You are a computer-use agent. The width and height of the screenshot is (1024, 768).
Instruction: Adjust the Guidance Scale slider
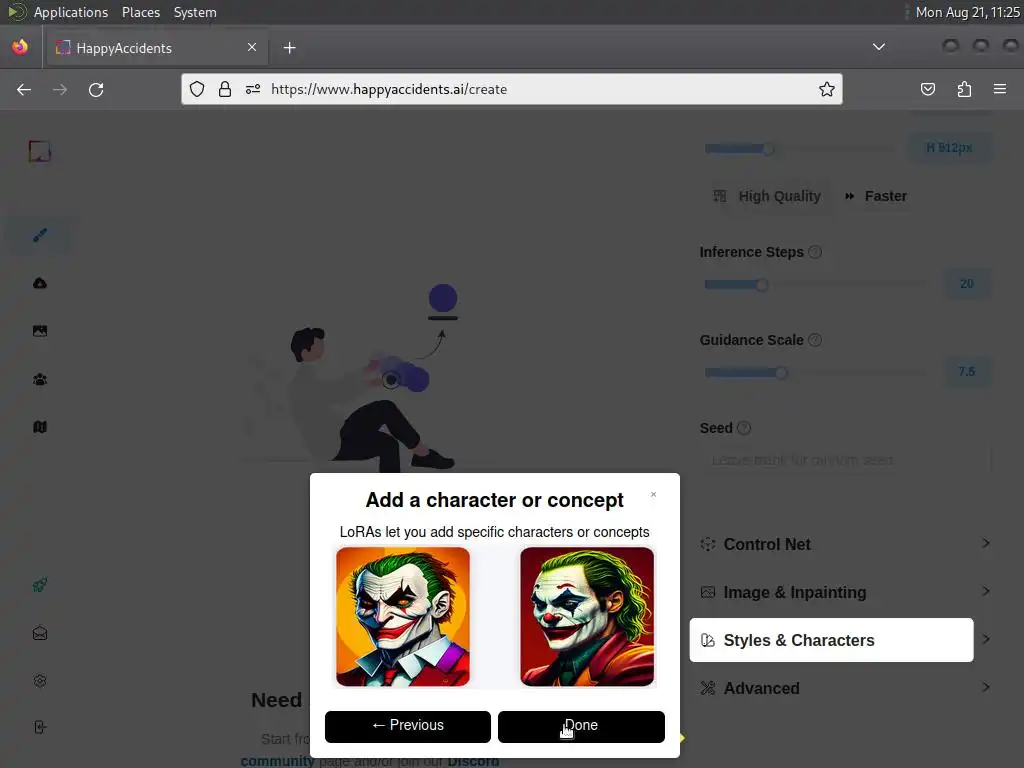point(781,373)
